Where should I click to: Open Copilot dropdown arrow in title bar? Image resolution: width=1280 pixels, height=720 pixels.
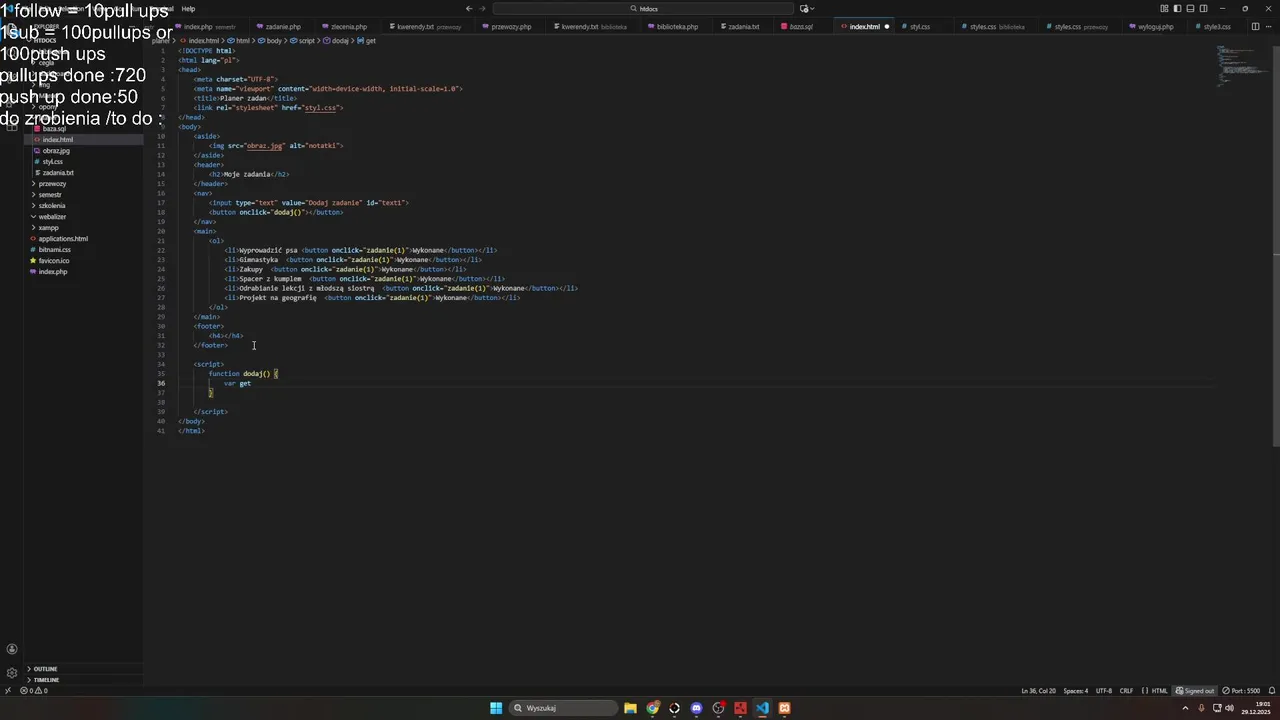[813, 8]
